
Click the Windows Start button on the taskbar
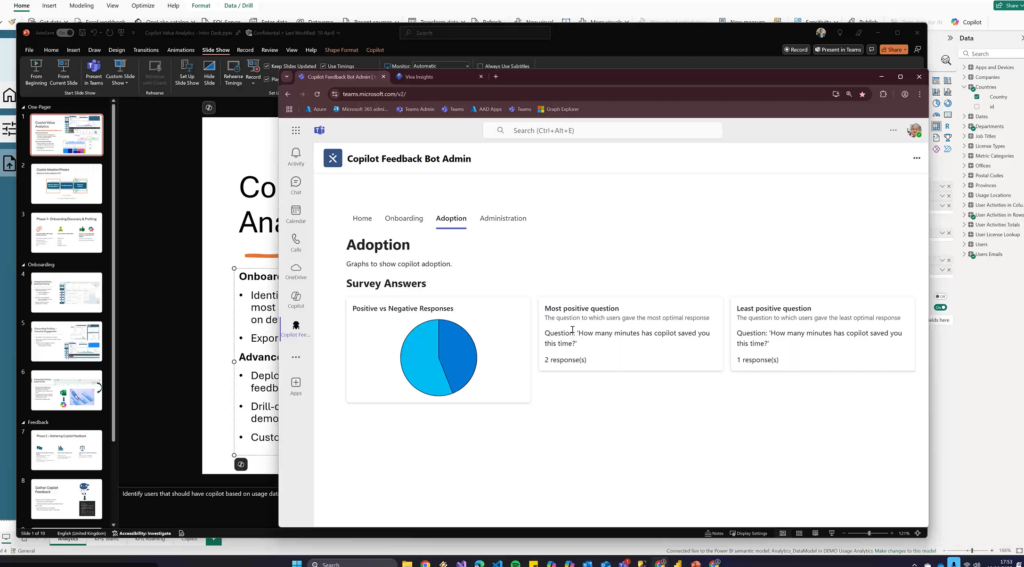296,564
